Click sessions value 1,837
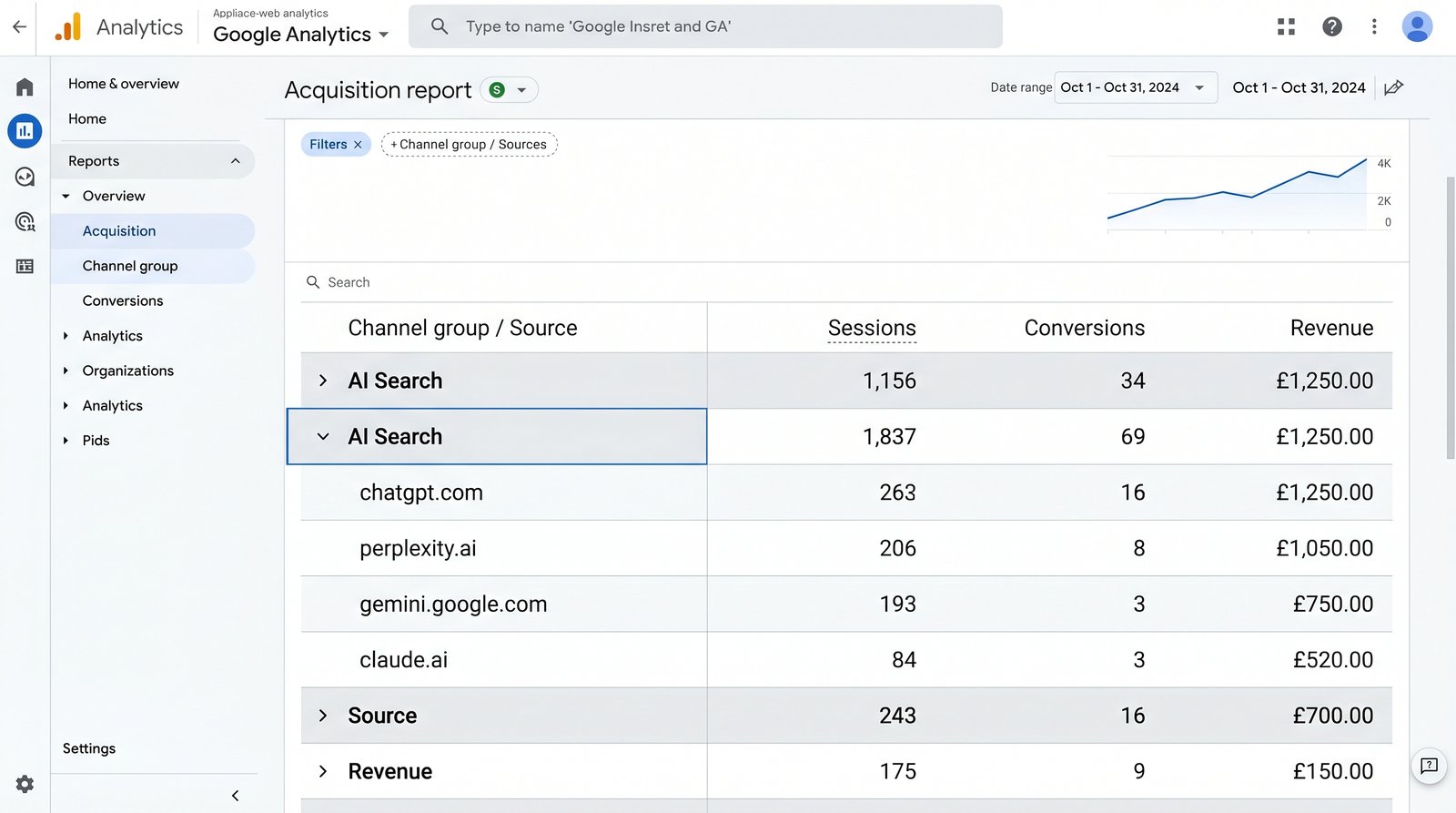This screenshot has height=813, width=1456. (x=889, y=437)
